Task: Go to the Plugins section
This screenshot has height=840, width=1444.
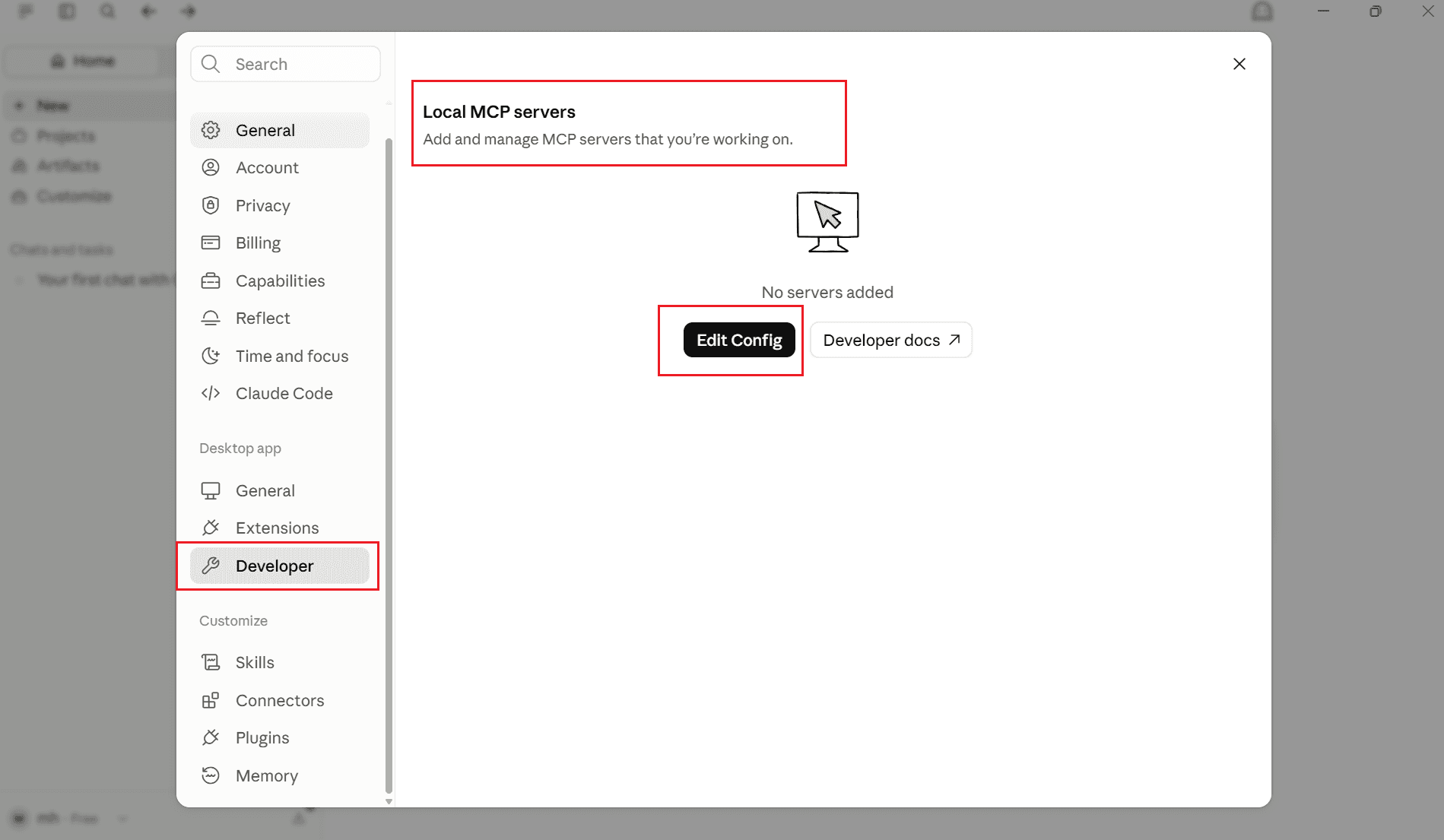Action: tap(280, 738)
